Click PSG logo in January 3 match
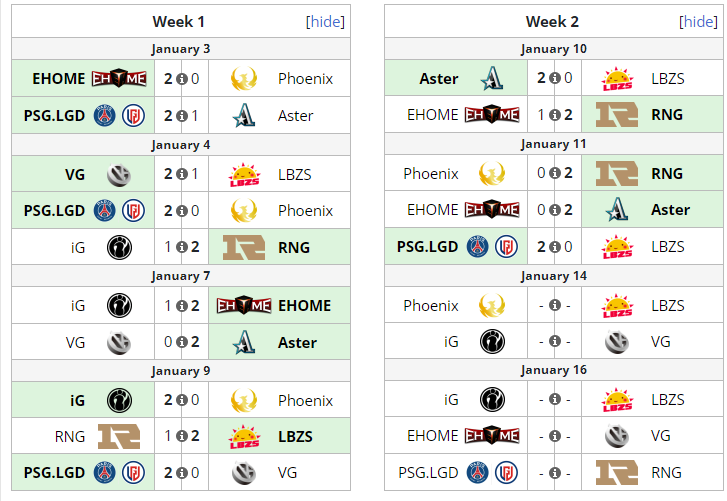727x501 pixels. [105, 115]
